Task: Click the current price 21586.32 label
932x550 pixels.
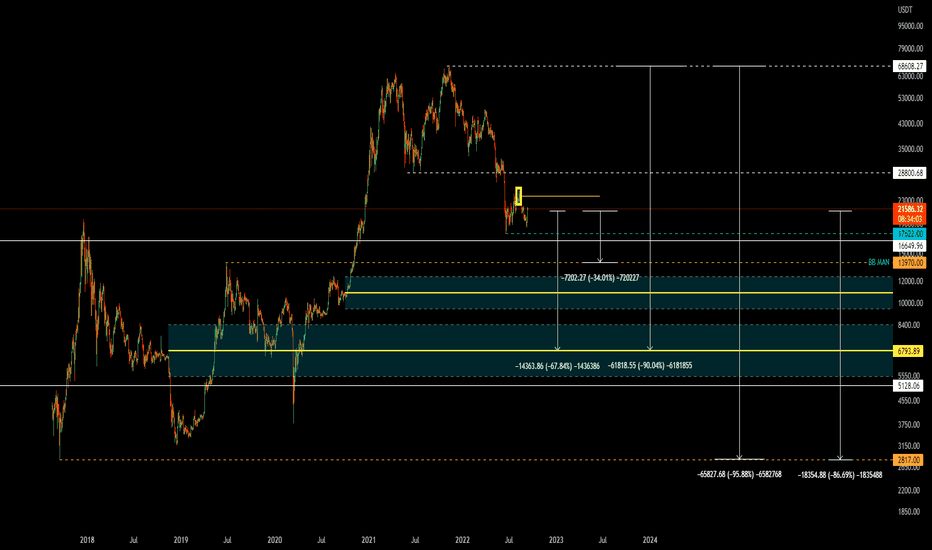Action: tap(909, 209)
